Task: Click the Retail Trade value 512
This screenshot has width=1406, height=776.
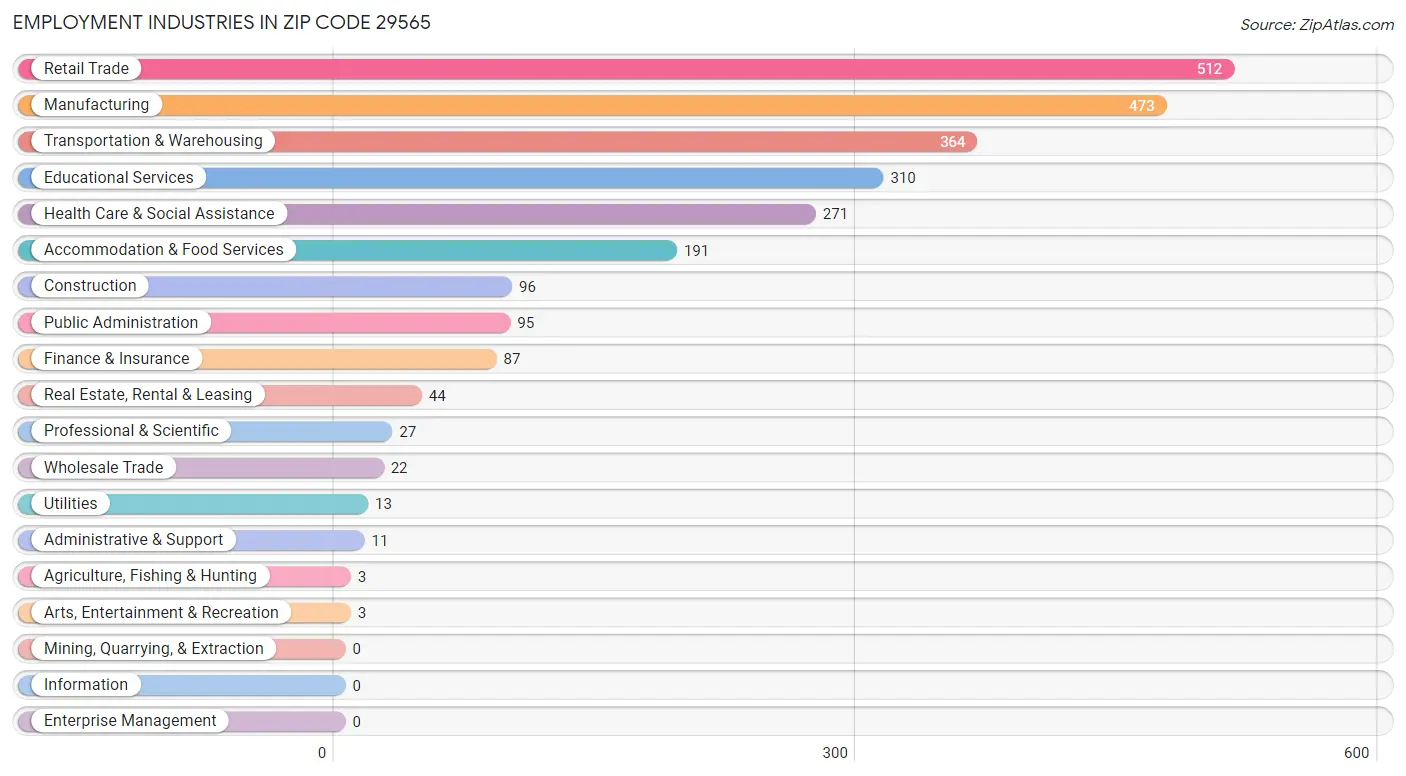Action: (1210, 70)
